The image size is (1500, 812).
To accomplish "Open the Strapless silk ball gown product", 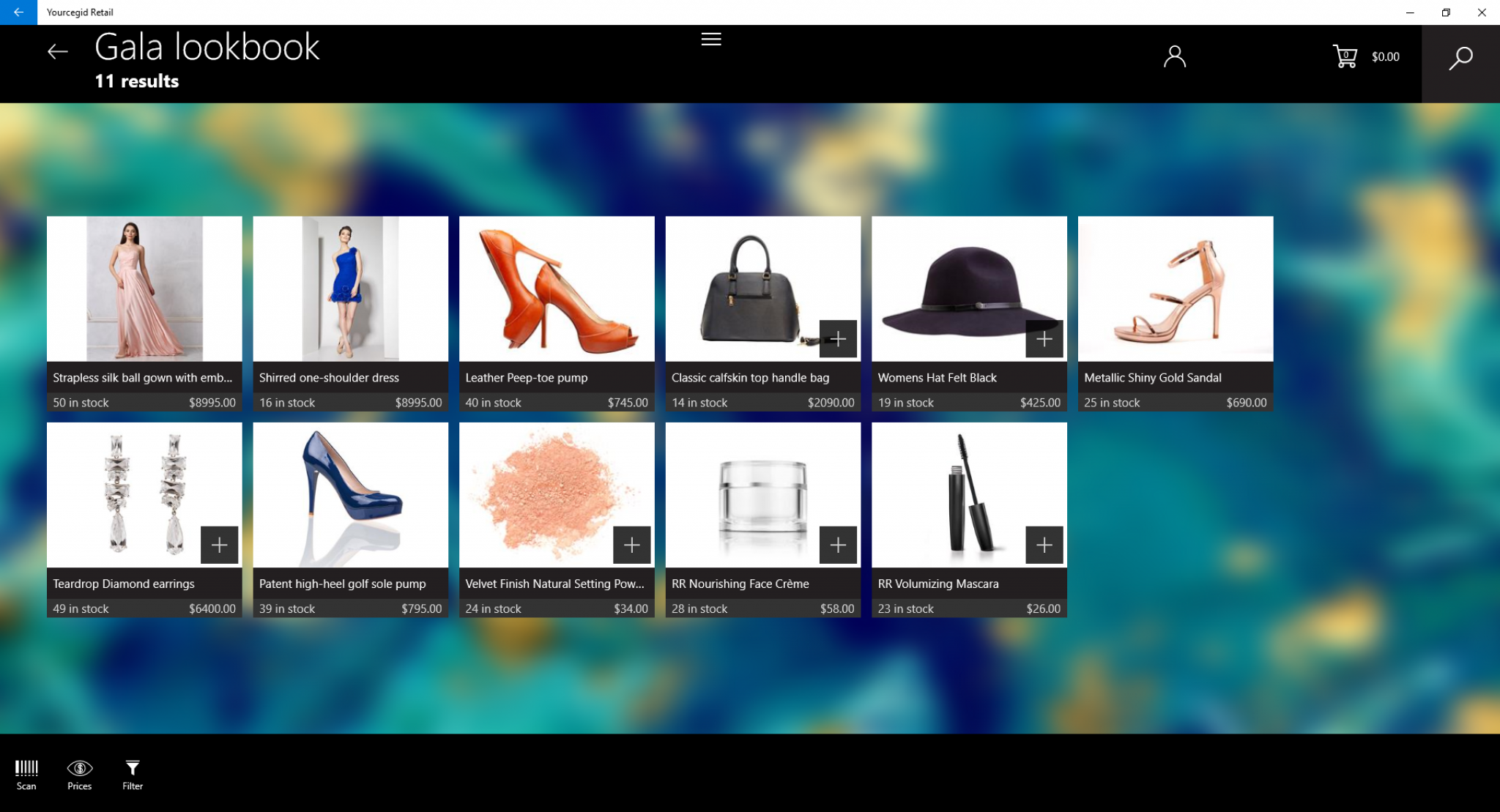I will tap(144, 289).
